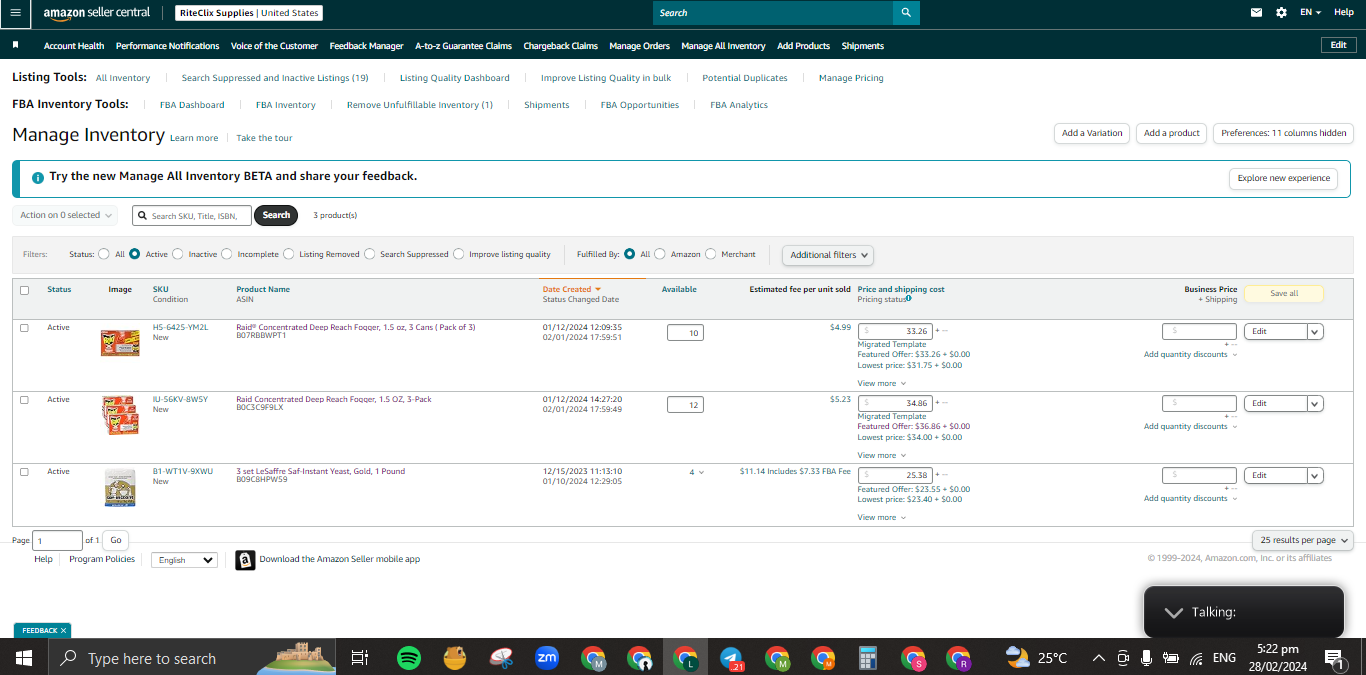Expand the Additional filters dropdown

tap(828, 255)
